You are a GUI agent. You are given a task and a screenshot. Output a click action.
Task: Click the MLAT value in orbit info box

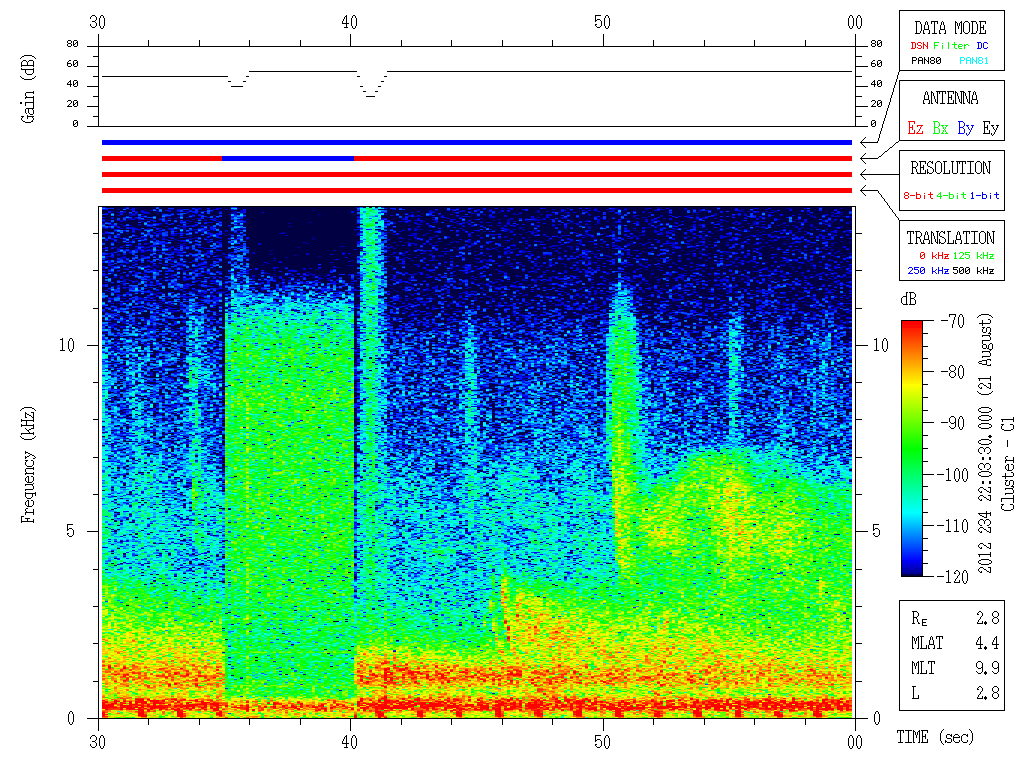coord(987,643)
